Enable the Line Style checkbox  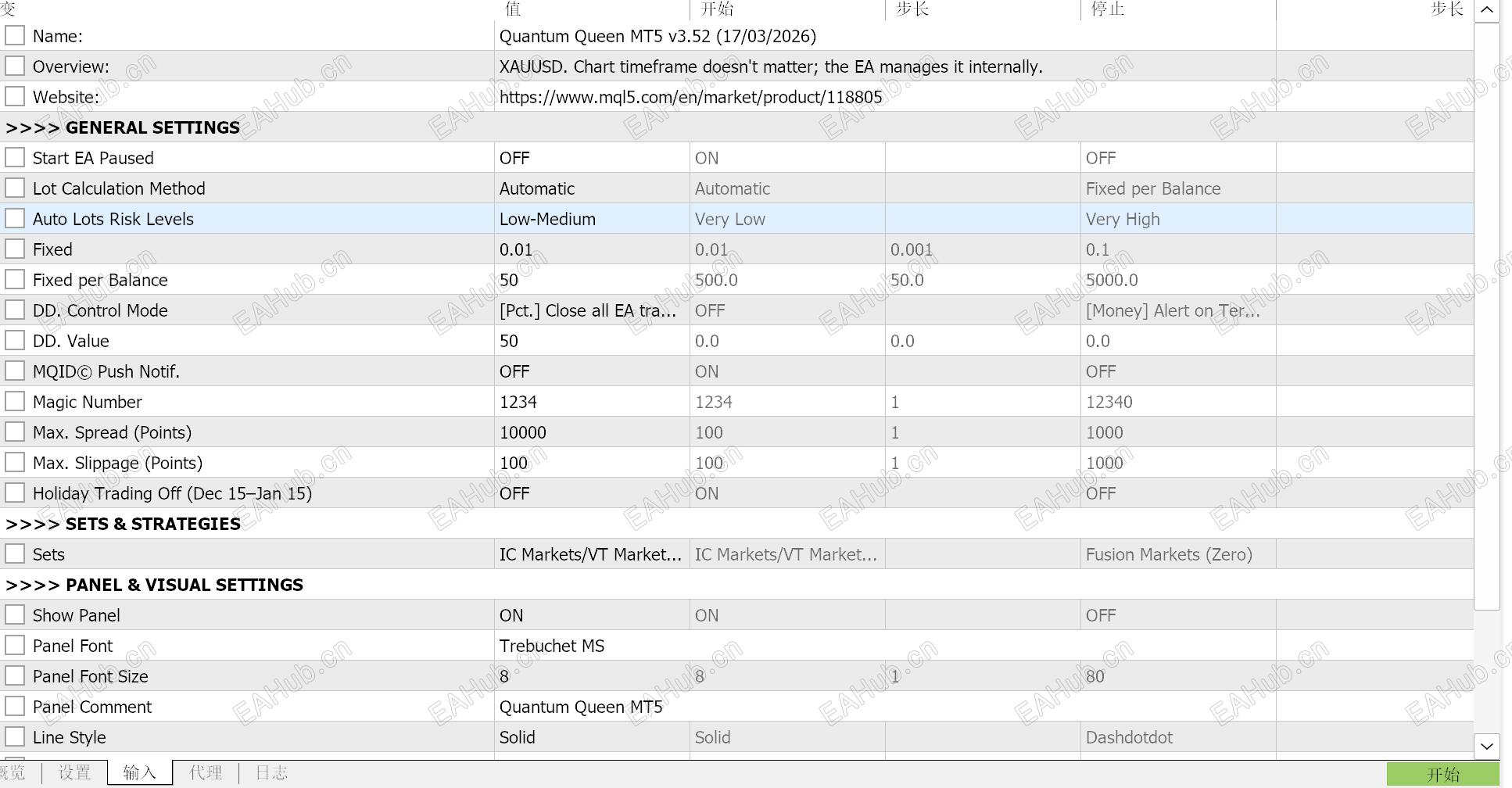tap(15, 737)
